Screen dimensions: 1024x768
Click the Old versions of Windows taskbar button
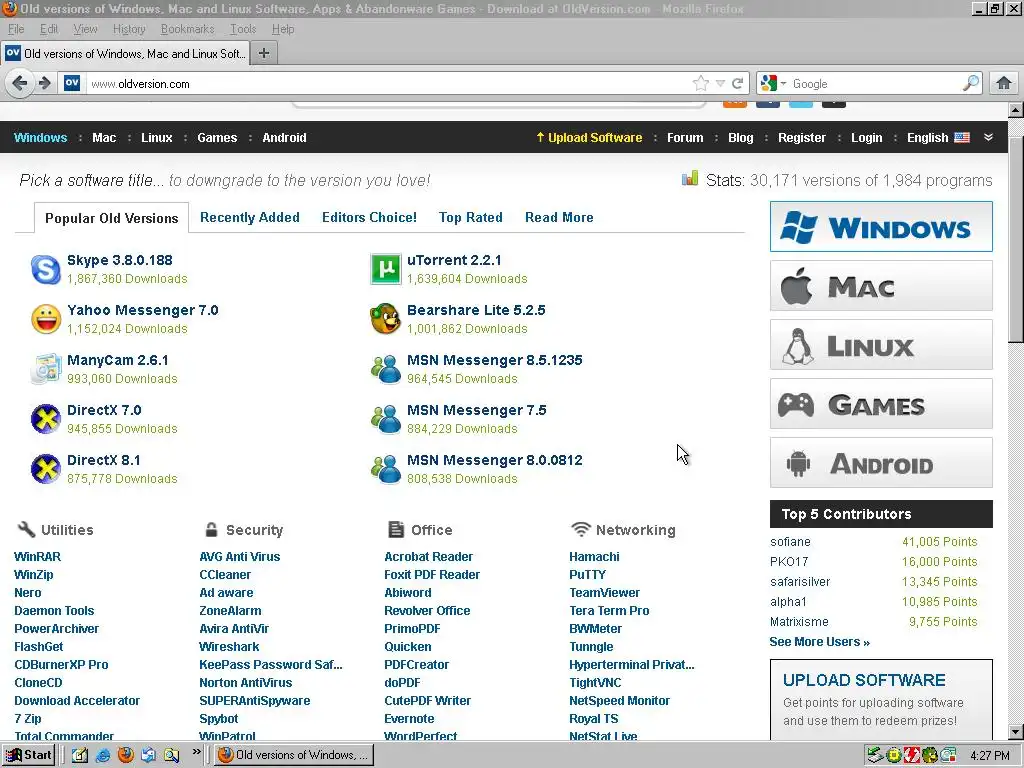tap(294, 755)
